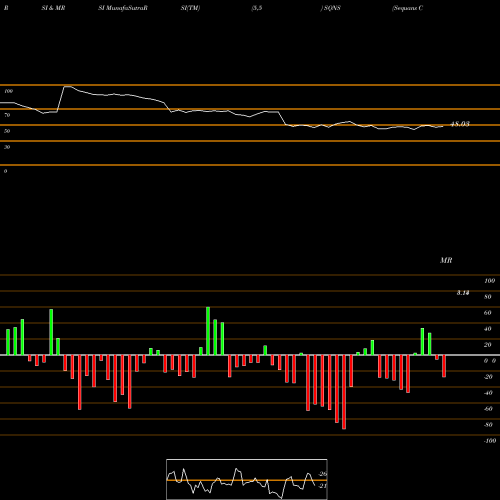Select the 'SI(TM)' header text

(190, 8)
